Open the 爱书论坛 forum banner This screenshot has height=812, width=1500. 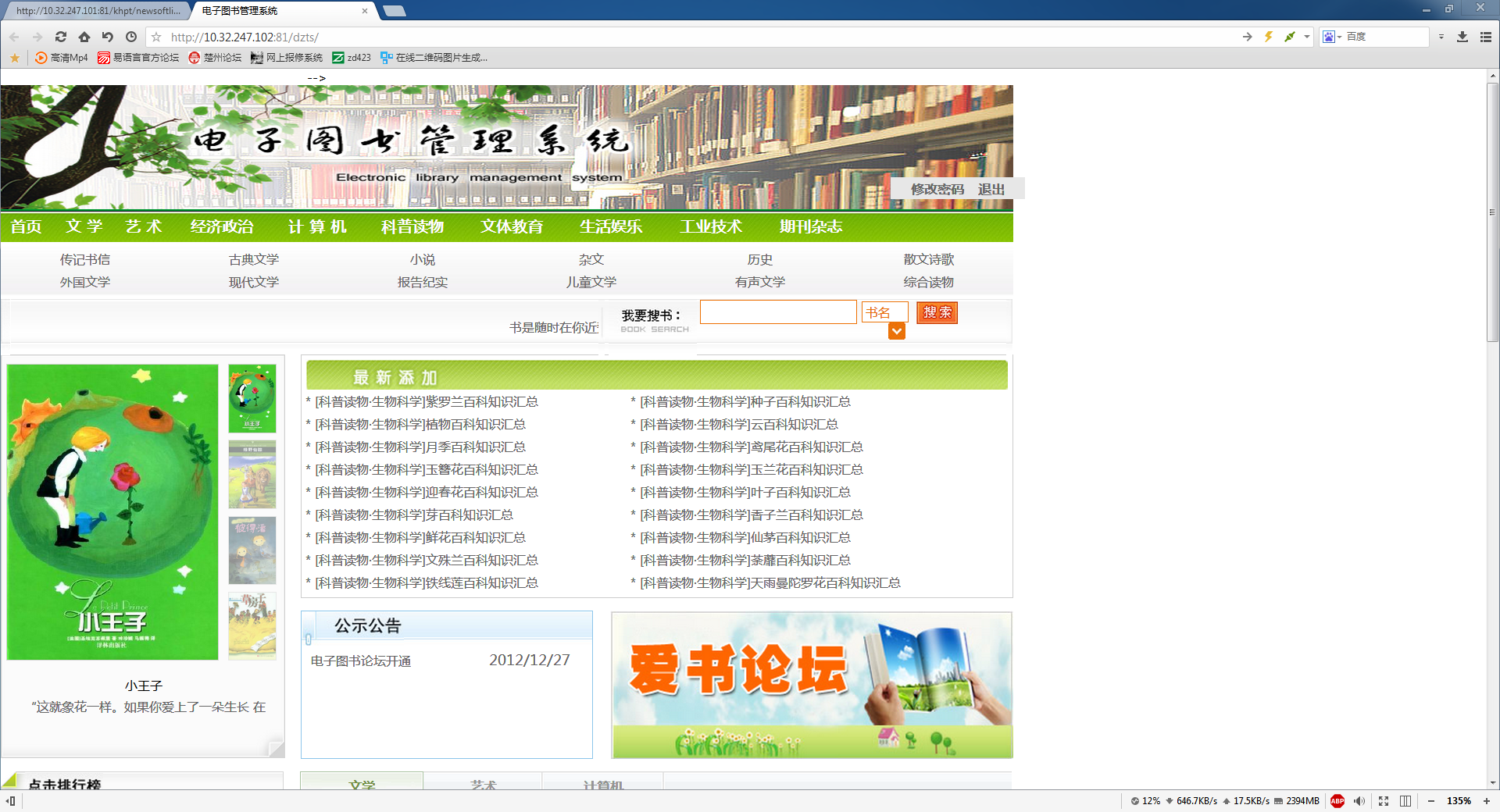812,685
